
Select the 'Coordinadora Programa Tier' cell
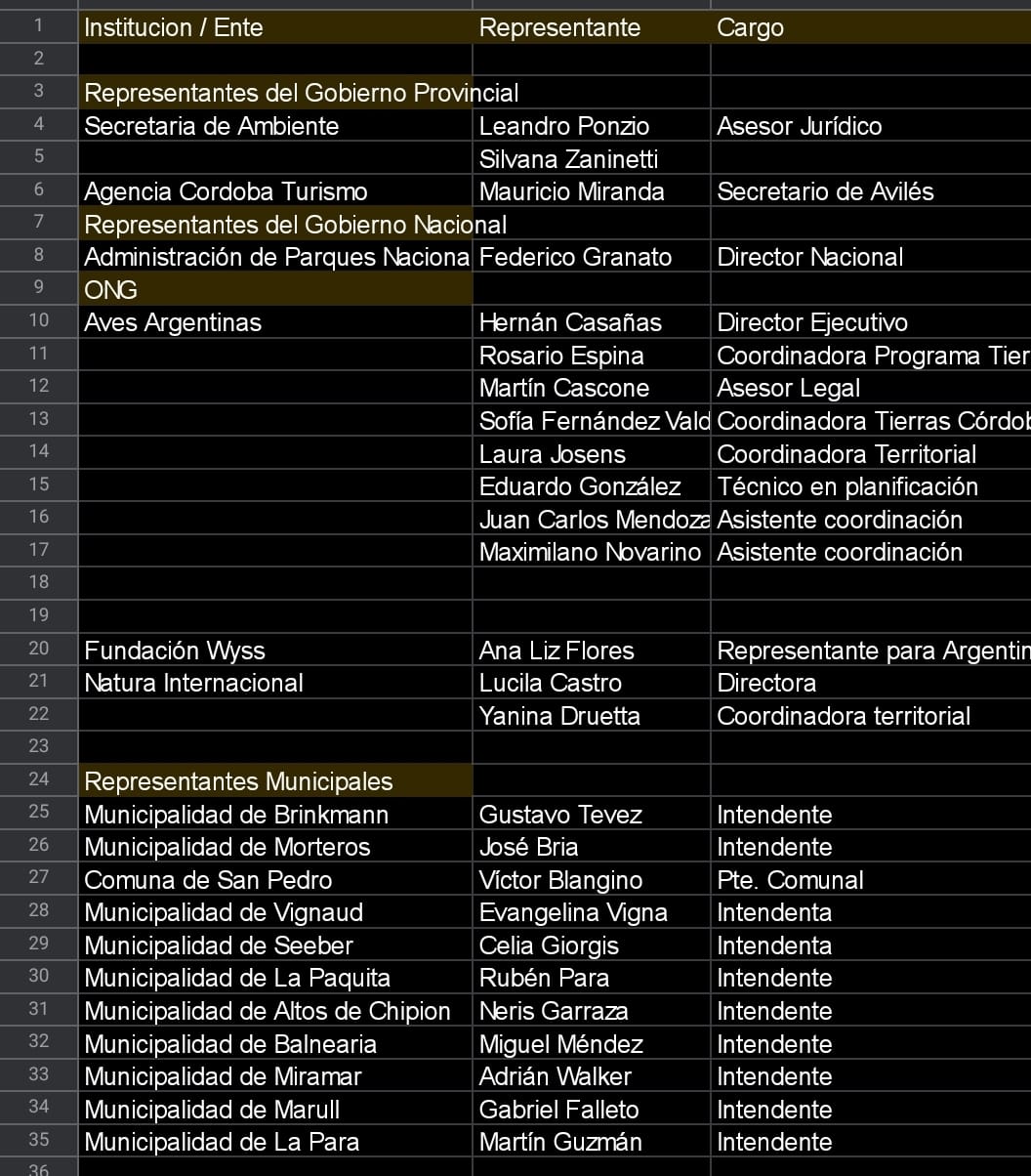pos(871,356)
